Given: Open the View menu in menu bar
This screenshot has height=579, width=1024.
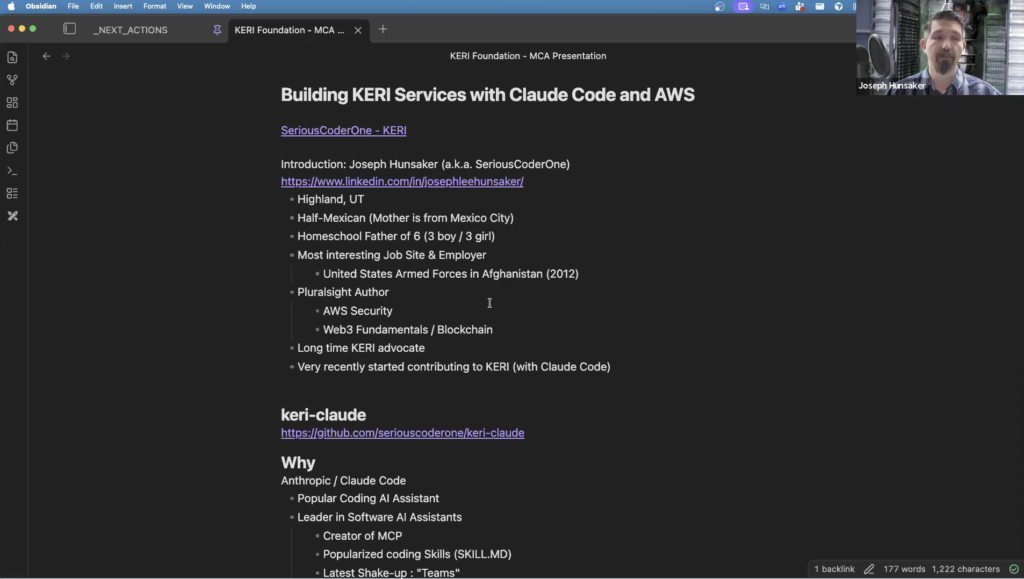Looking at the screenshot, I should click(x=185, y=6).
